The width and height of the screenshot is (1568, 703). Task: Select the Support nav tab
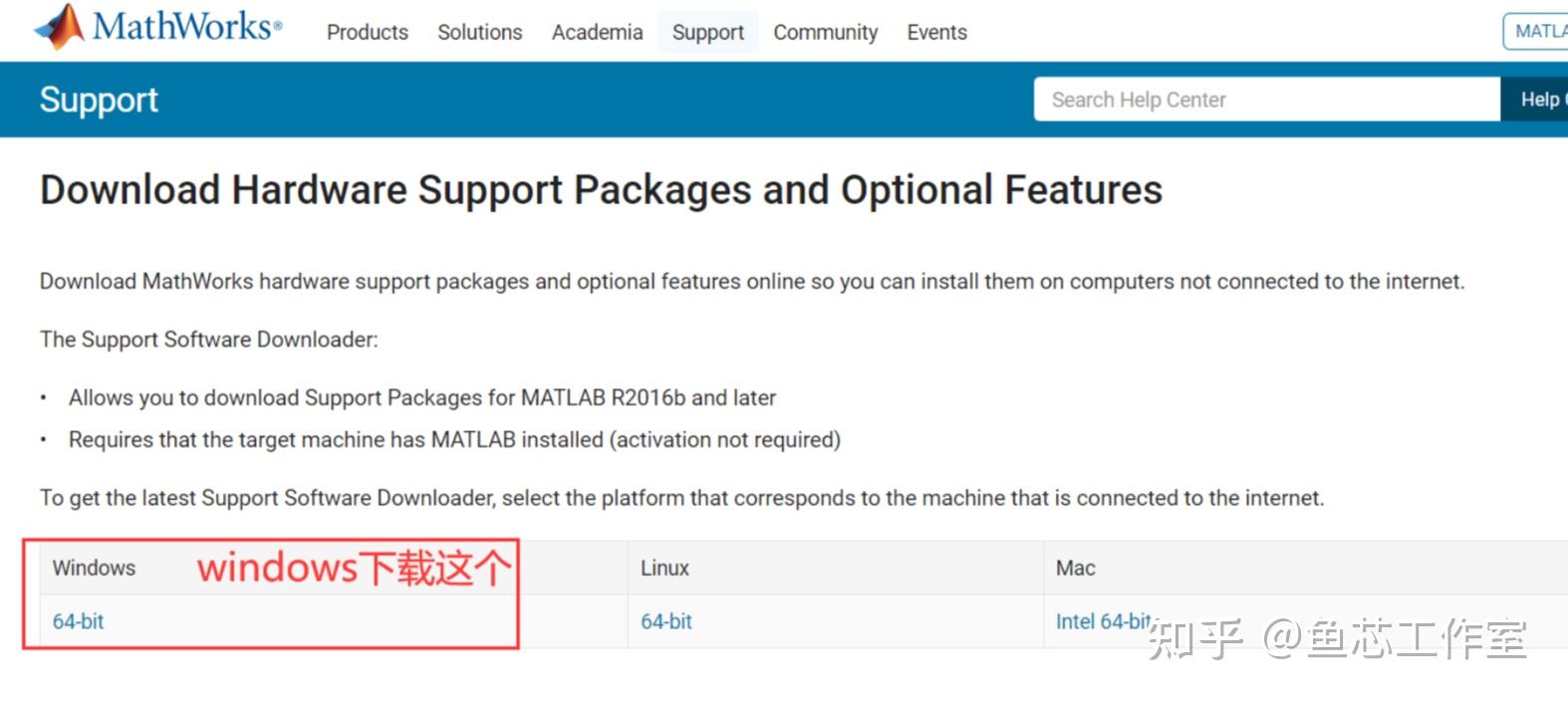pos(707,32)
